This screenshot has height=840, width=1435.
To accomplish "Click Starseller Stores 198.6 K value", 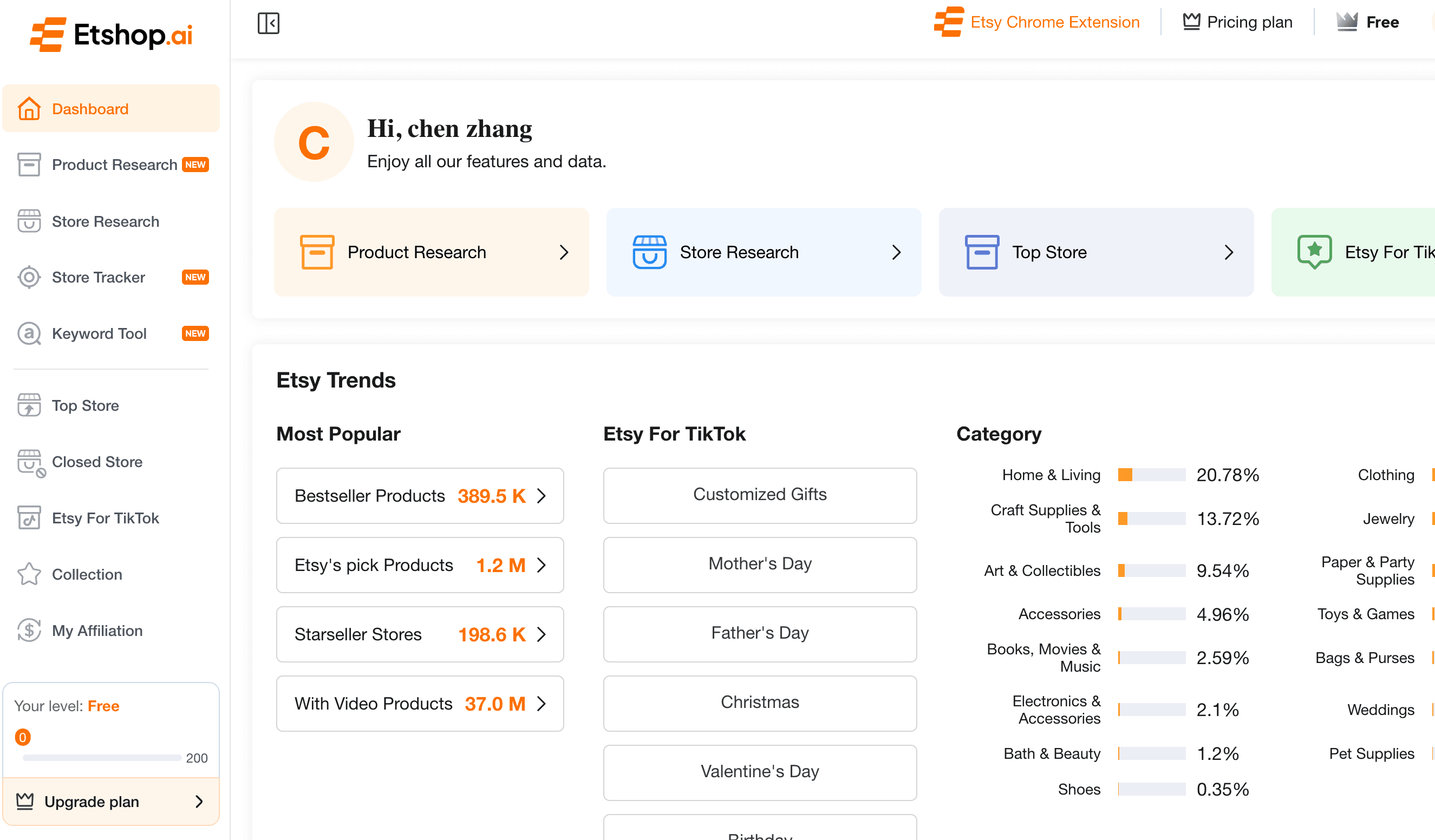I will [492, 634].
